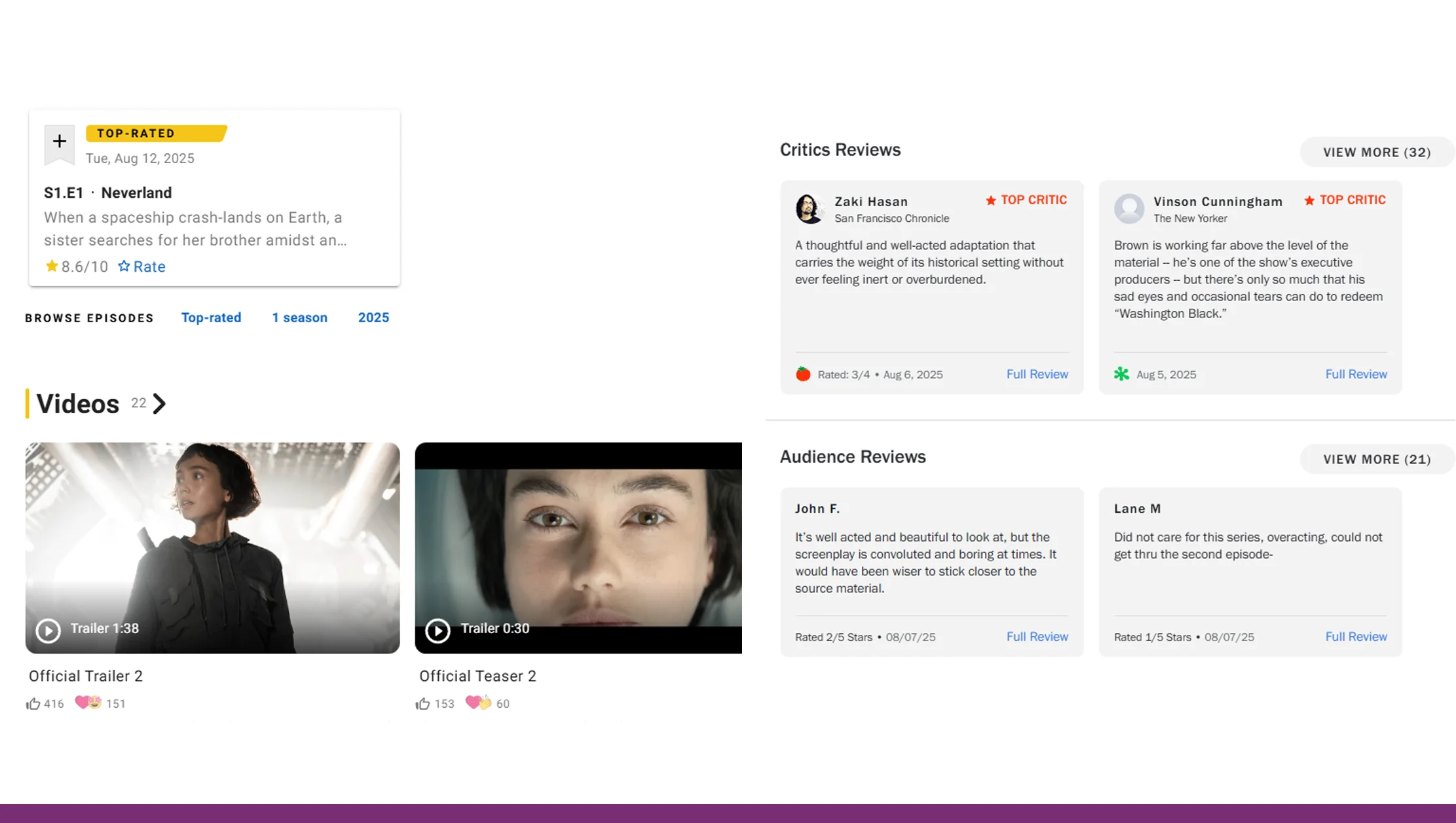
Task: View more critics reviews (32)
Action: 1376,151
